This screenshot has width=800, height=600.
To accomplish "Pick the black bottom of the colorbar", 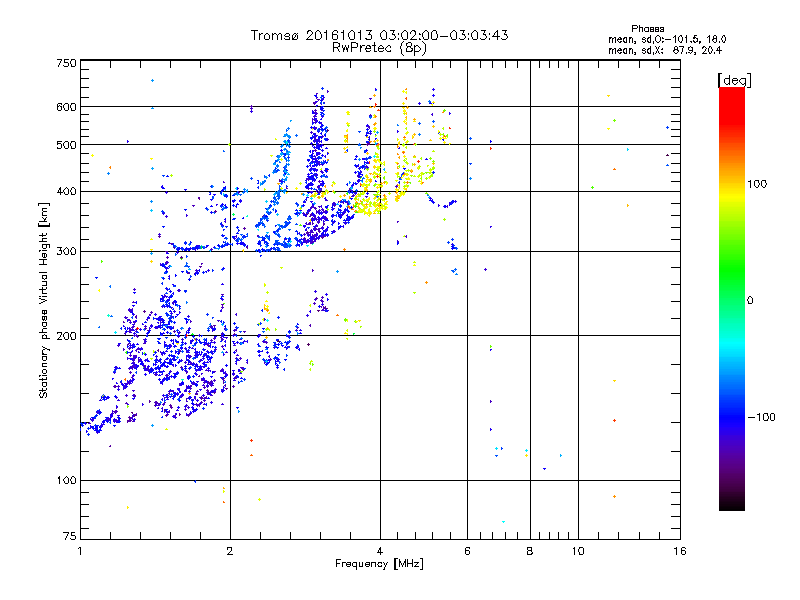I will [x=732, y=503].
